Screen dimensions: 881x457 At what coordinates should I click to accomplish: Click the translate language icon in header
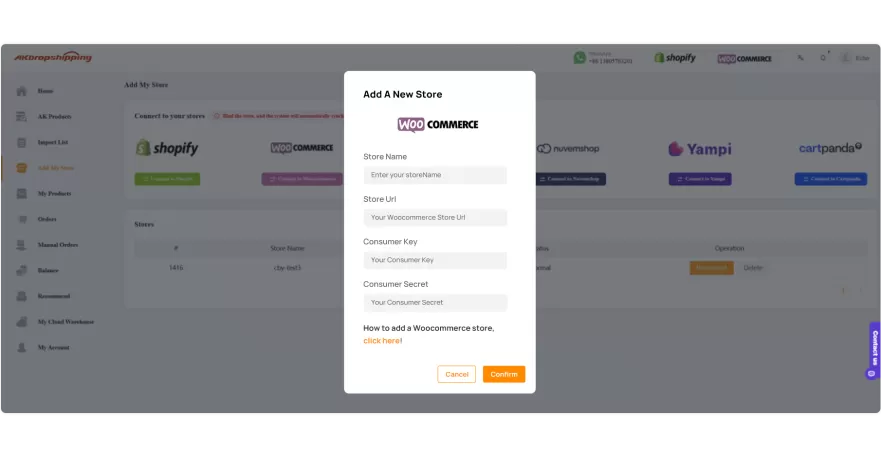click(800, 58)
